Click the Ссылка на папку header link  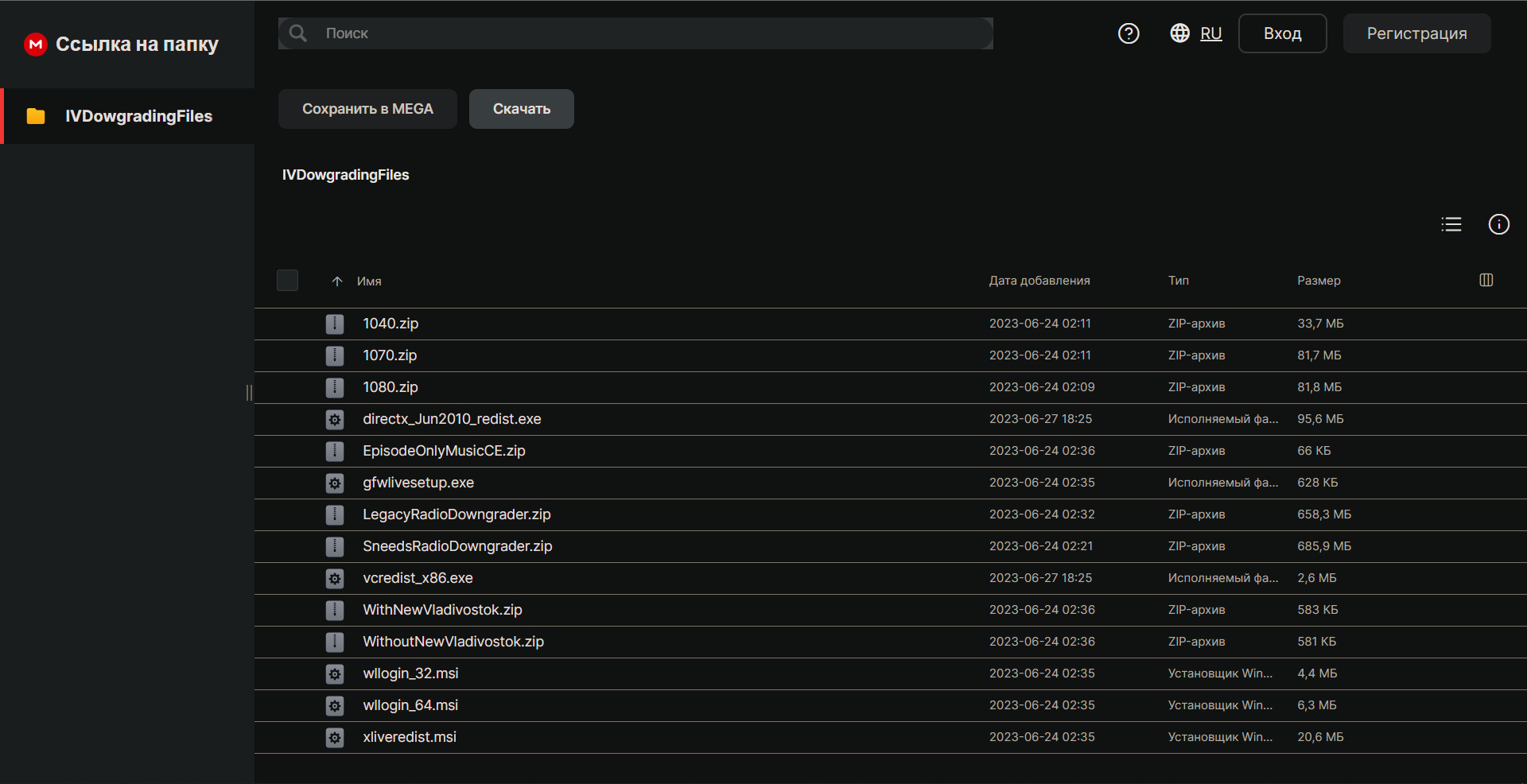click(137, 45)
